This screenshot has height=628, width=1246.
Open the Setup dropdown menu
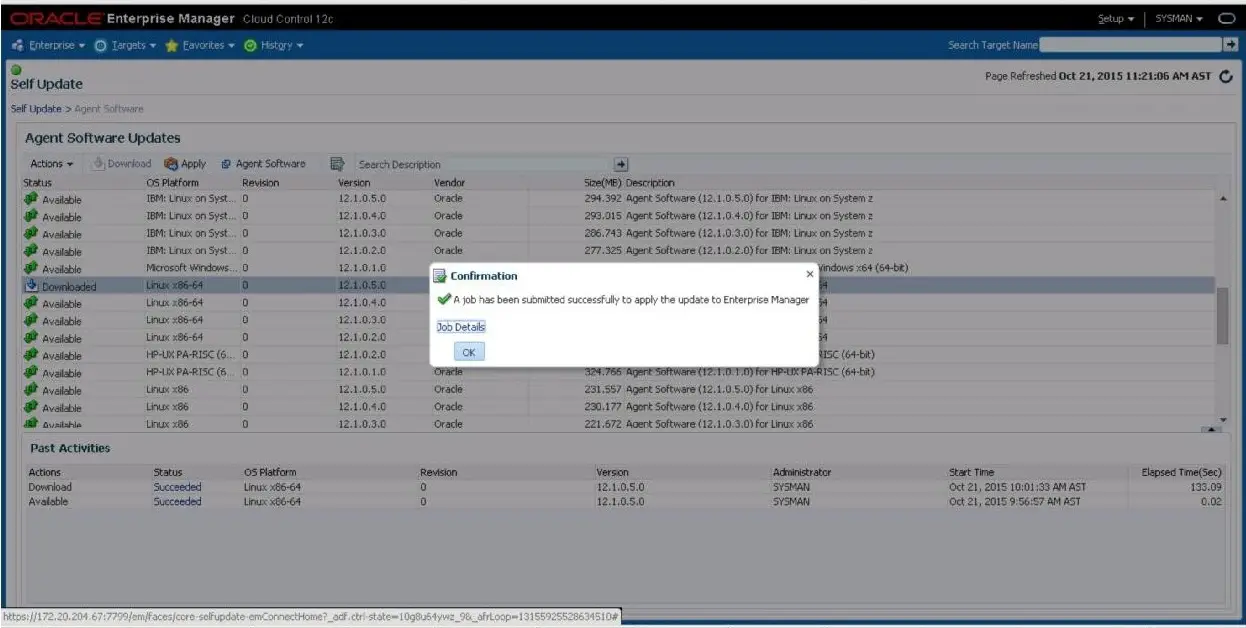pos(1116,19)
